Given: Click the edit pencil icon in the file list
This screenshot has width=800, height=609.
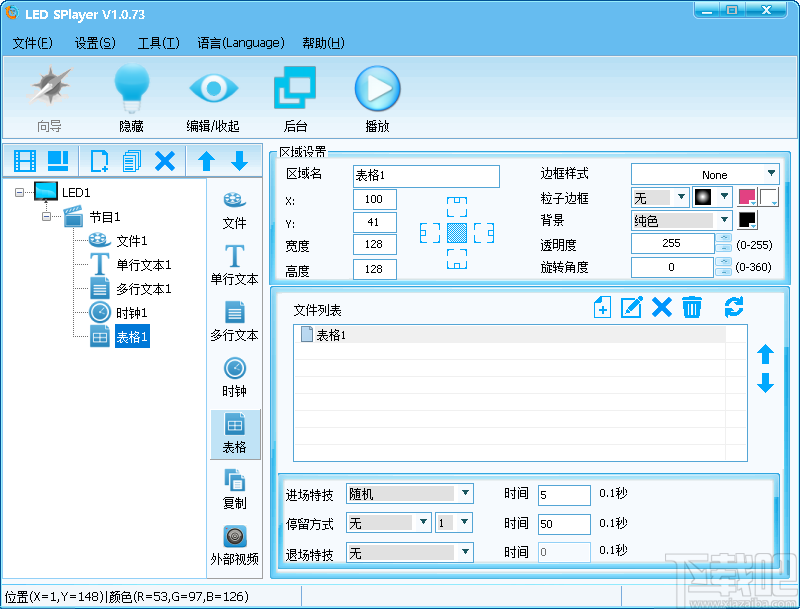Looking at the screenshot, I should [x=631, y=308].
